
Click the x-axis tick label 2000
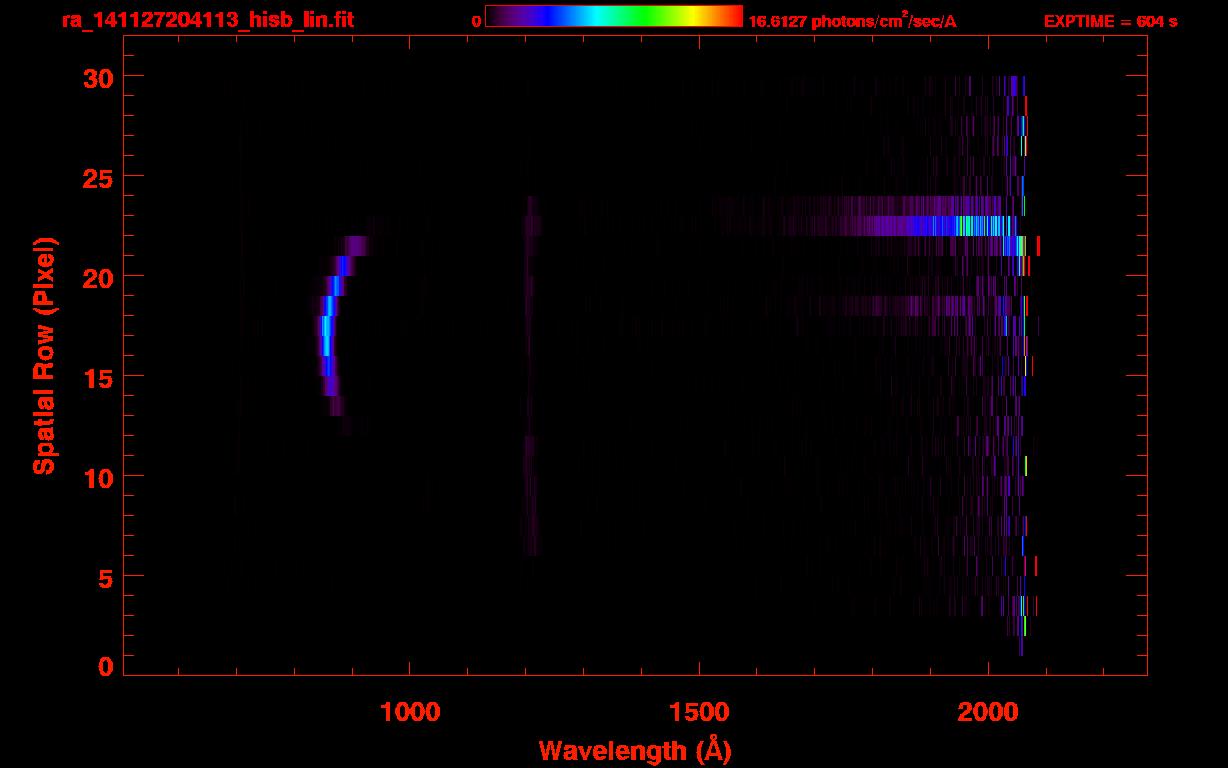tap(988, 710)
